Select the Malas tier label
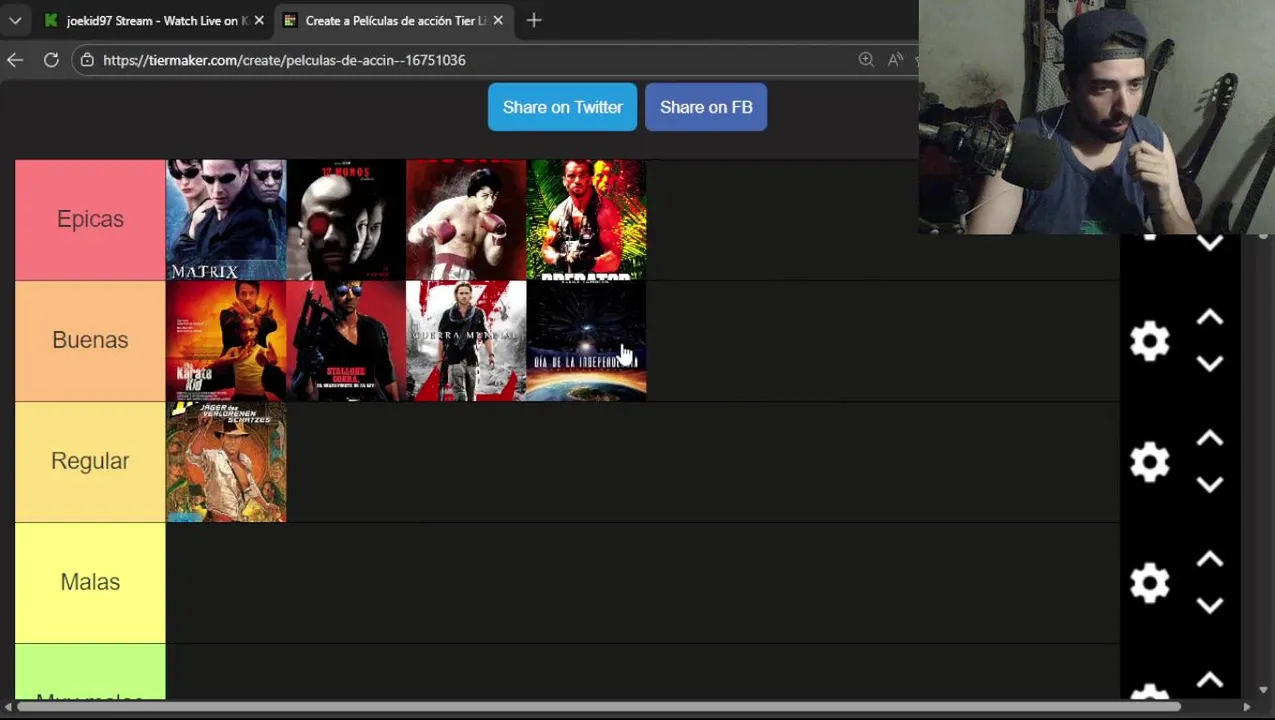This screenshot has width=1275, height=720. pyautogui.click(x=90, y=582)
